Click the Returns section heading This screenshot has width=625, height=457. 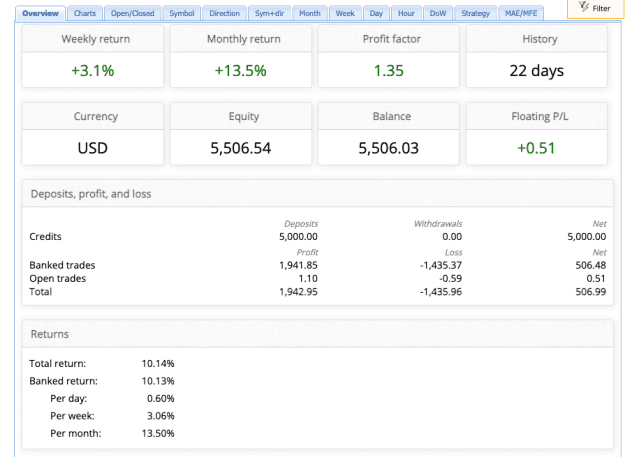[x=50, y=334]
